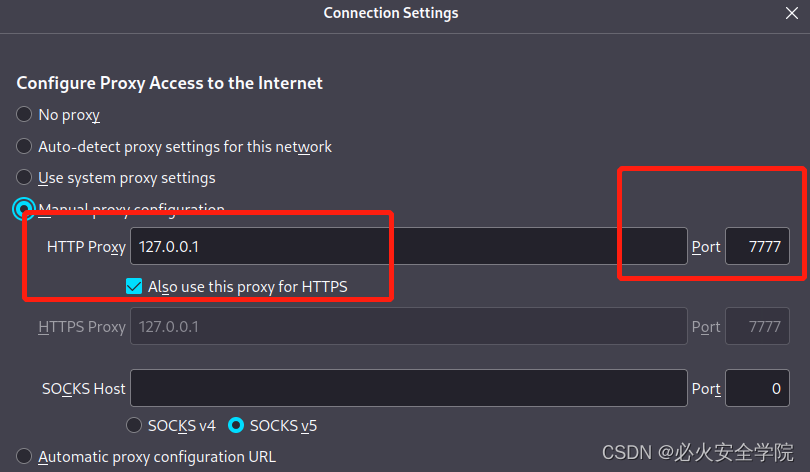Click the SOCKS Host Port field
Viewport: 810px width, 472px height.
tap(757, 389)
